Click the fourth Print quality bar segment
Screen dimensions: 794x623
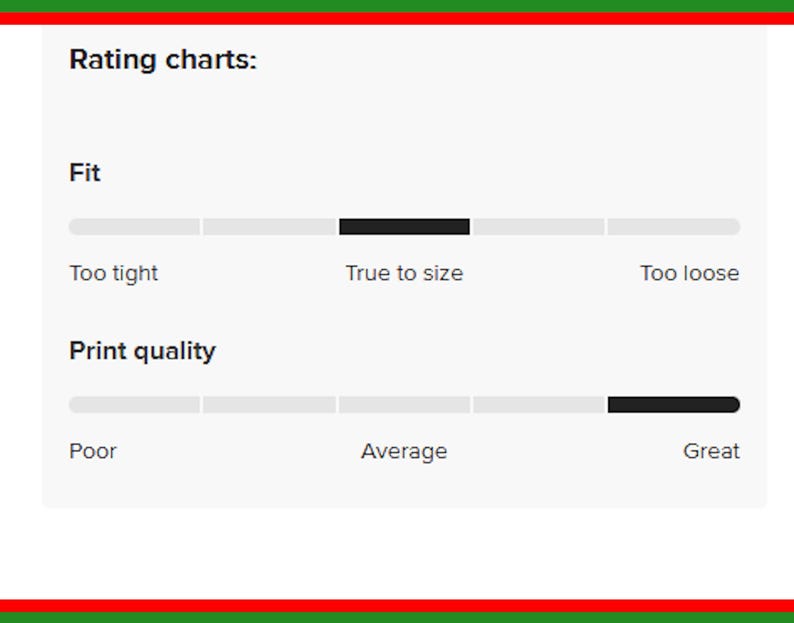coord(539,405)
